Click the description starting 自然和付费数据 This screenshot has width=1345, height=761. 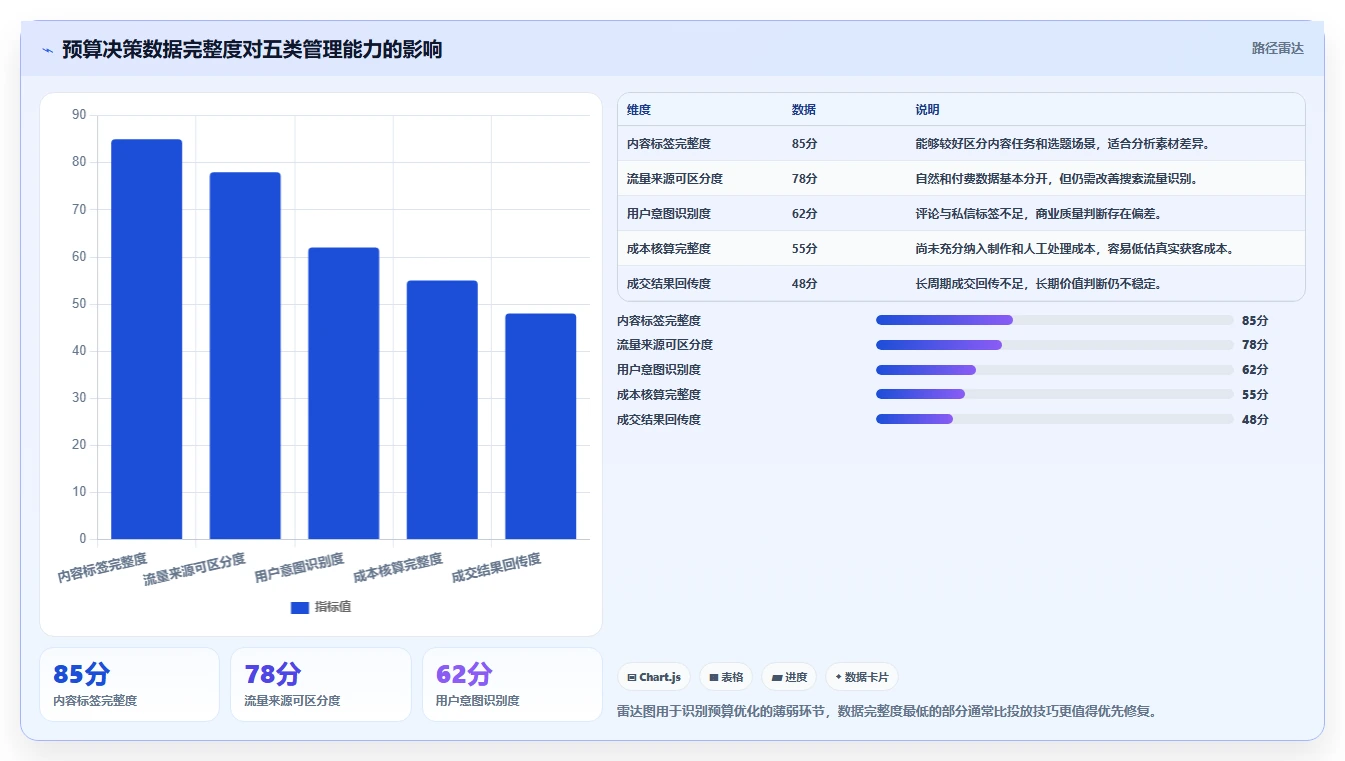1057,179
